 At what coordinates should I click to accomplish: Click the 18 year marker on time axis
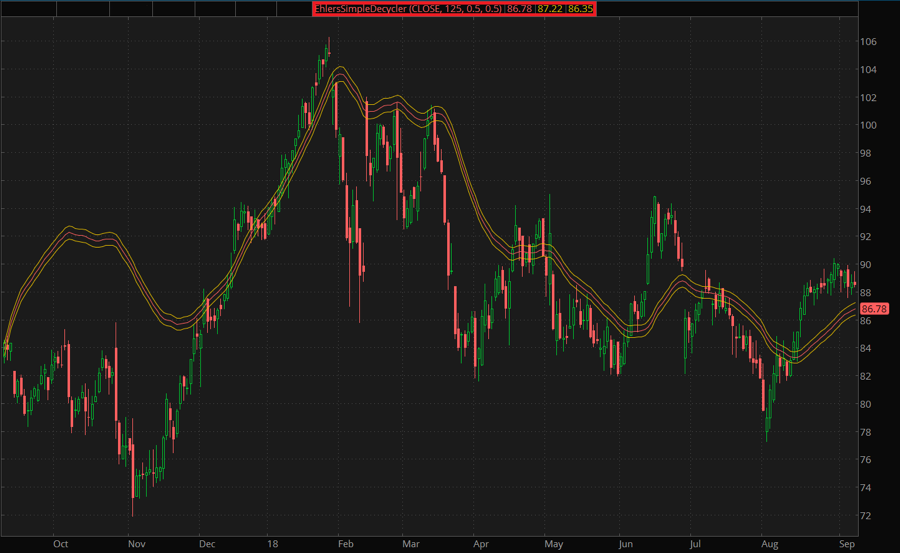(x=270, y=544)
